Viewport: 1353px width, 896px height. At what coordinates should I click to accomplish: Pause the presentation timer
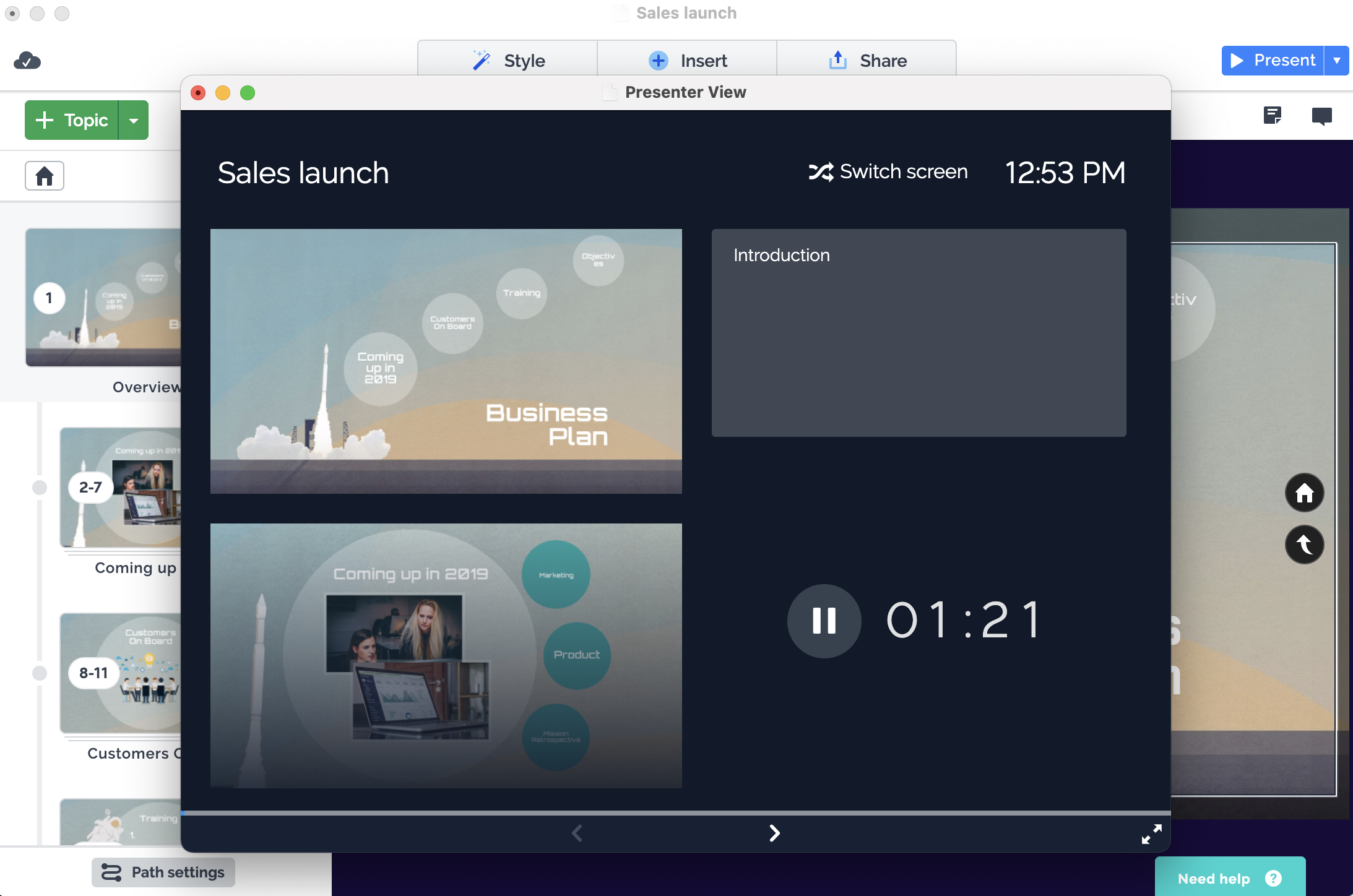[x=824, y=621]
